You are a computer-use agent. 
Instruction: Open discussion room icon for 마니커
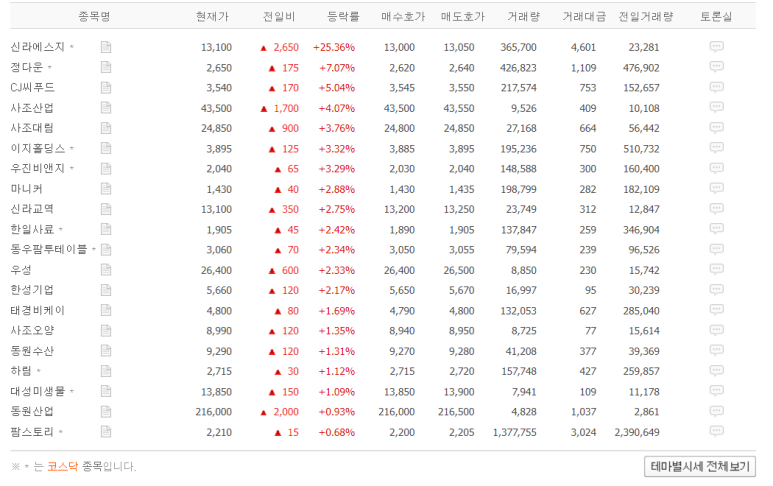pos(716,188)
